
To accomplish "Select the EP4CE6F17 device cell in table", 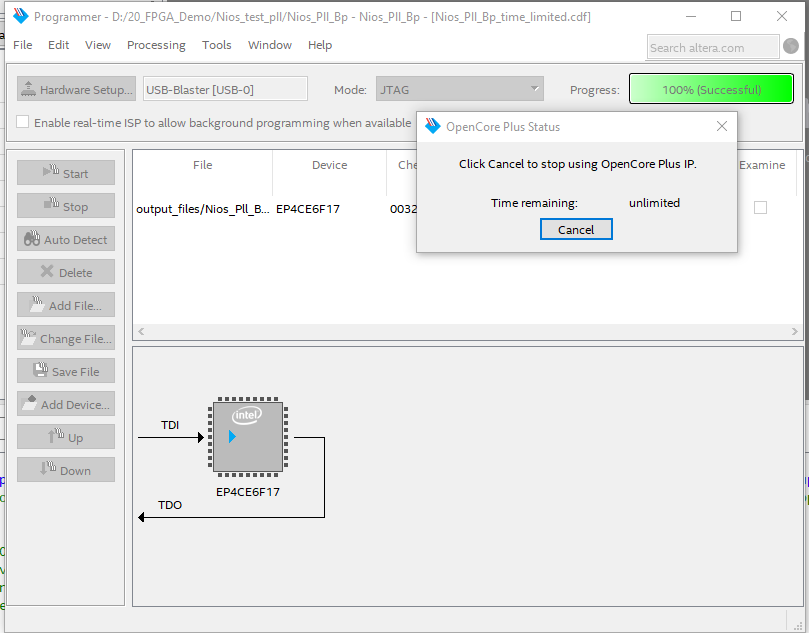I will [308, 209].
